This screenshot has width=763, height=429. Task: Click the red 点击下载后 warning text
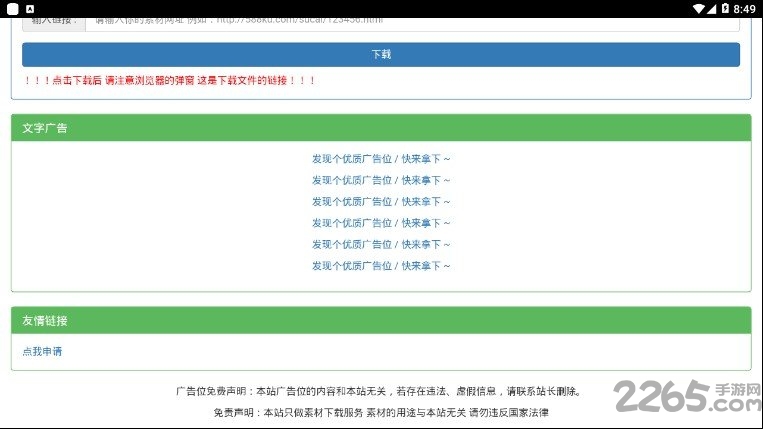(170, 80)
